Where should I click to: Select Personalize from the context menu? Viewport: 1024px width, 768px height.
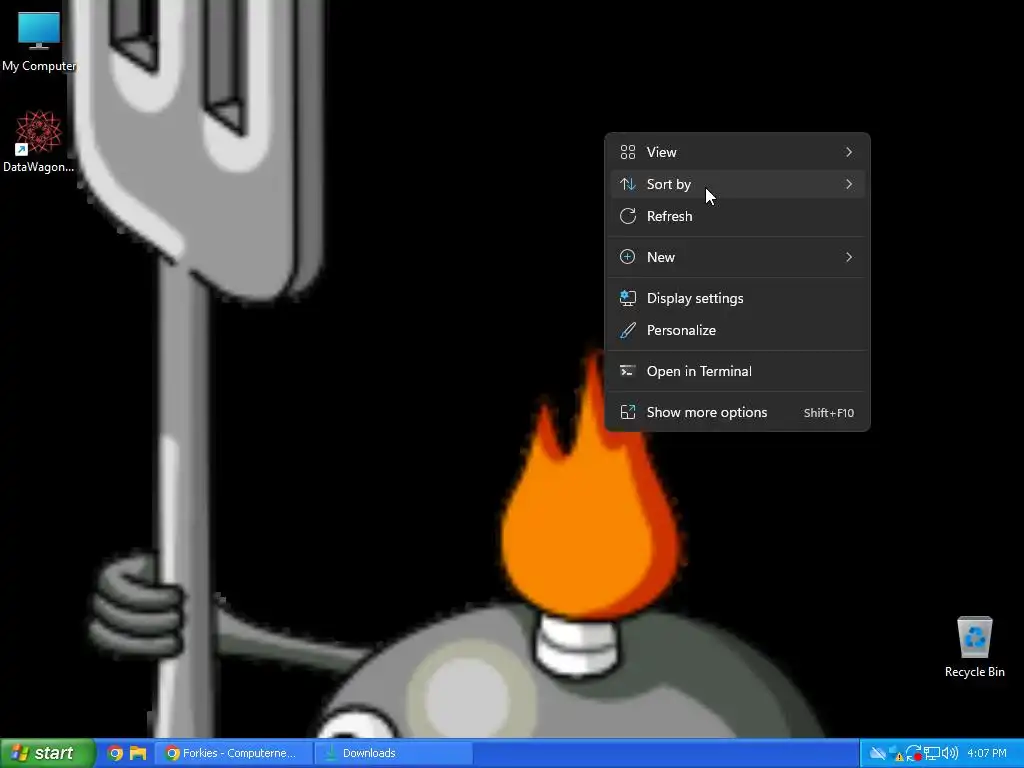(737, 330)
